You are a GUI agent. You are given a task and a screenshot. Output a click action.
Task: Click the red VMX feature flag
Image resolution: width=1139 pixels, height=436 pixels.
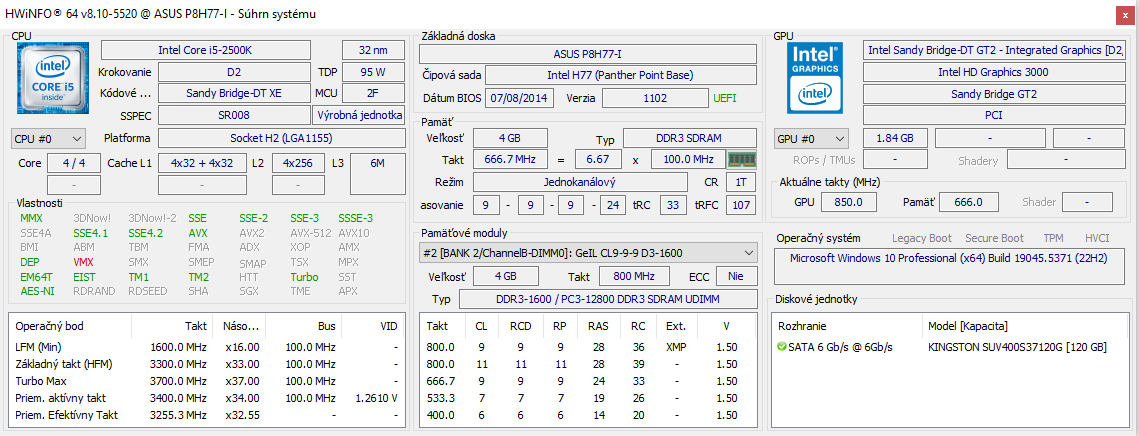click(x=83, y=262)
